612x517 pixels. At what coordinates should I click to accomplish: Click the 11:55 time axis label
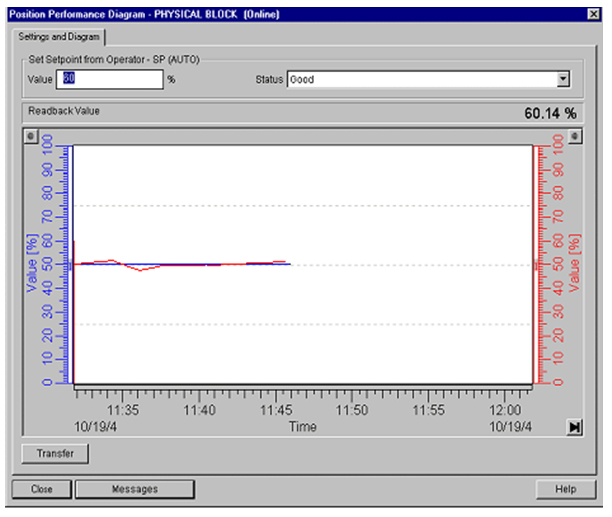pos(429,410)
